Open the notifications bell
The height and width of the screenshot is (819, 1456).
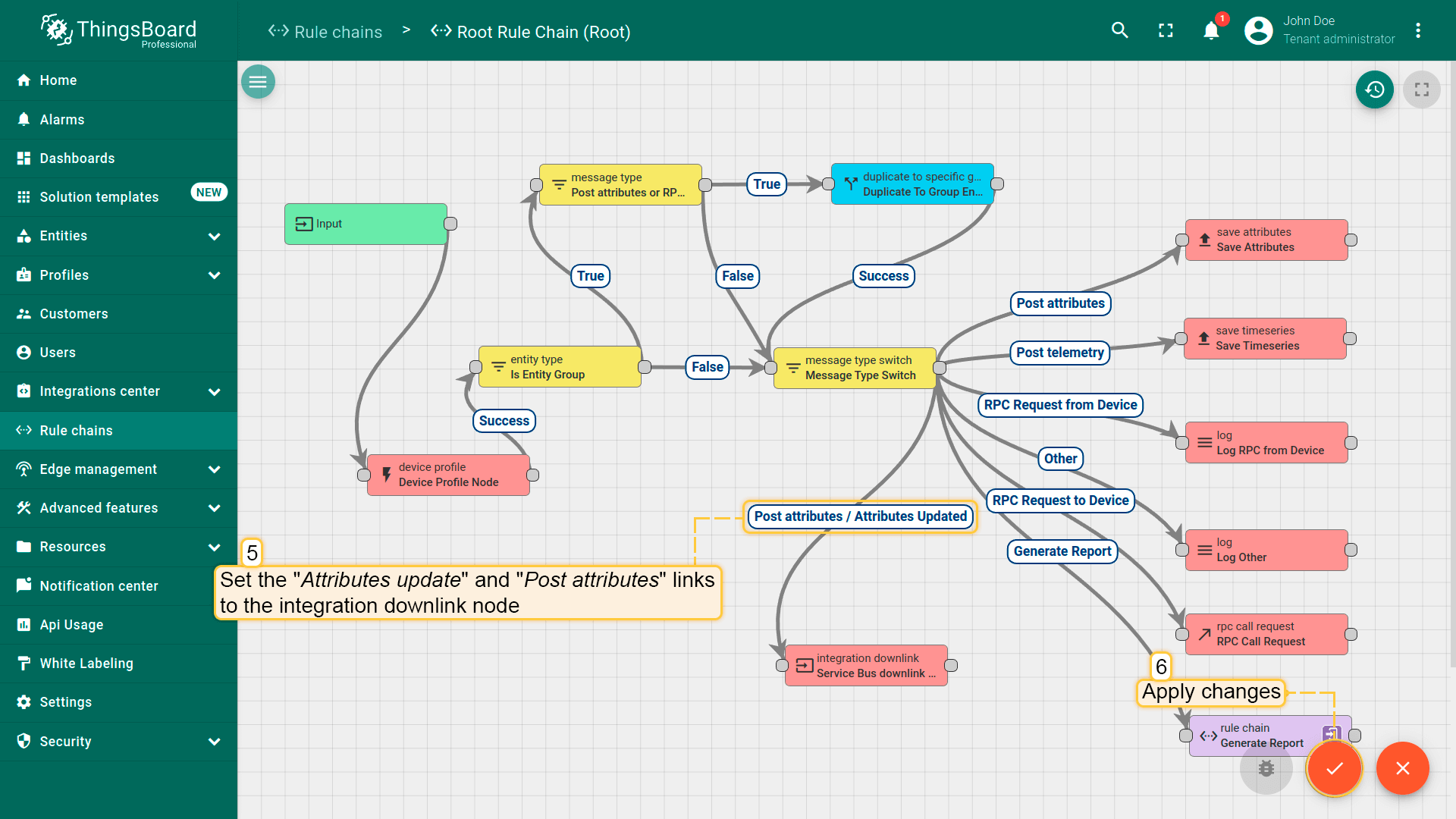point(1211,30)
